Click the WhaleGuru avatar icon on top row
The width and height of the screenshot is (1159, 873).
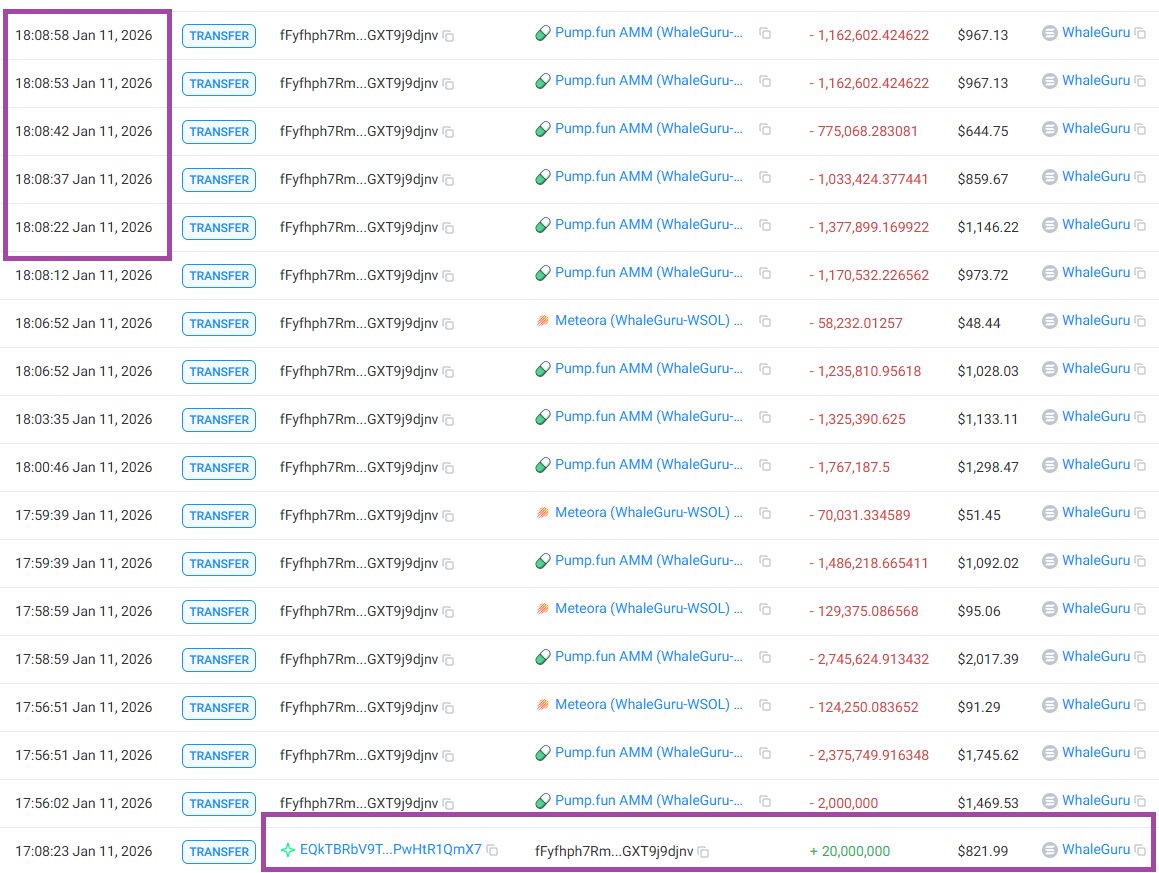[1048, 32]
